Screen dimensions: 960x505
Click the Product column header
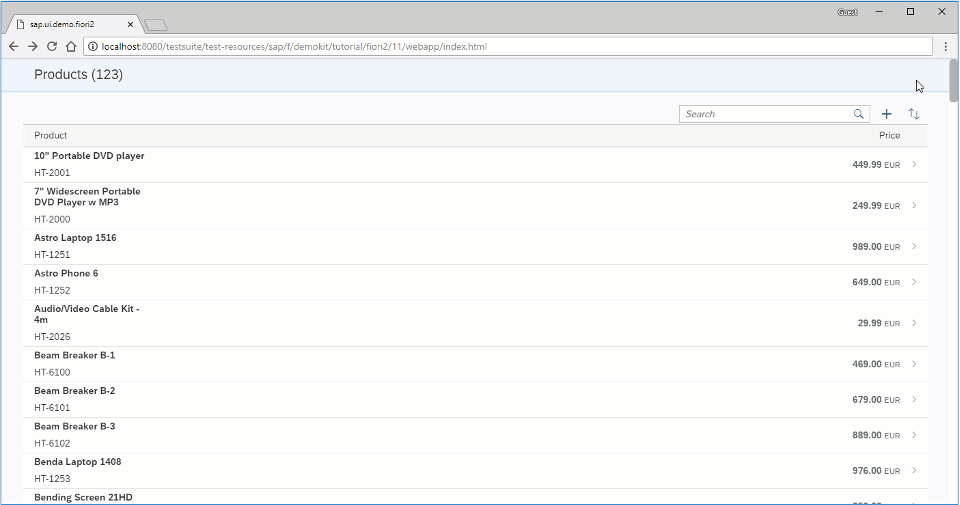click(51, 135)
